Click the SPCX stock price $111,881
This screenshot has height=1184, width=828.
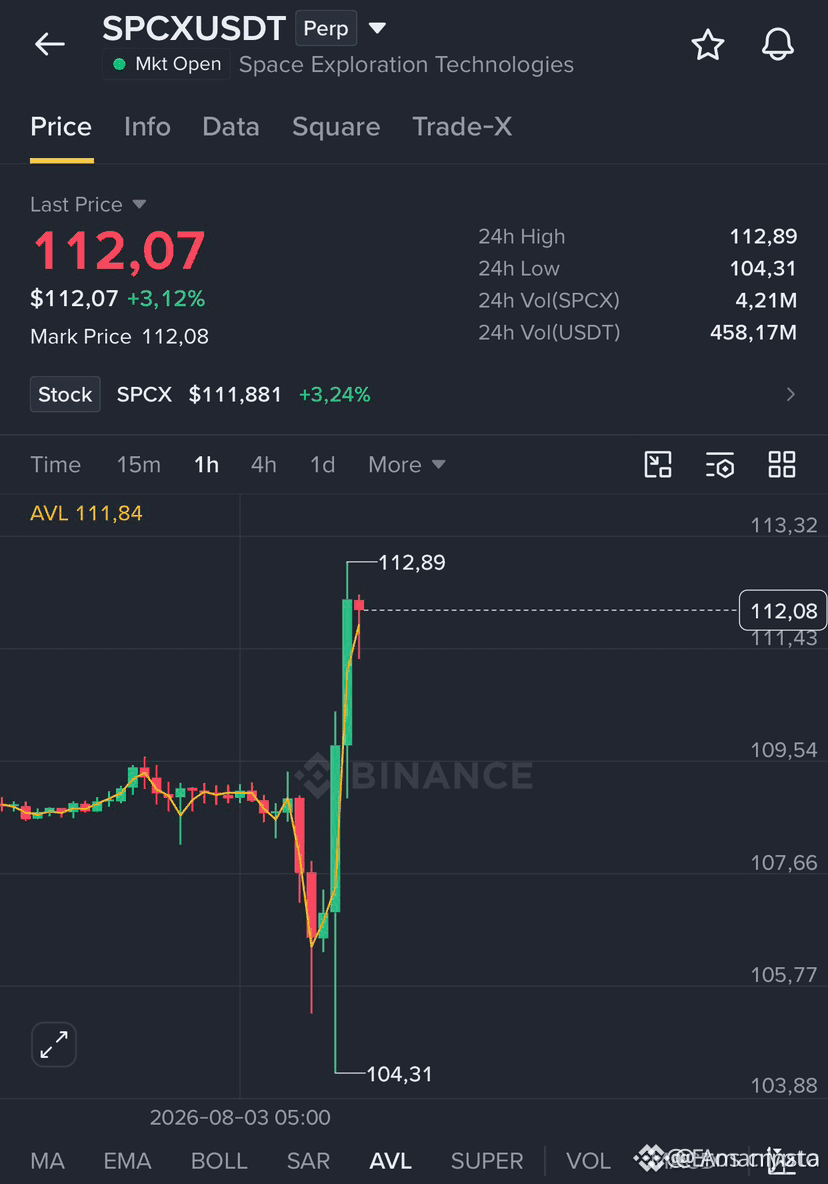235,394
